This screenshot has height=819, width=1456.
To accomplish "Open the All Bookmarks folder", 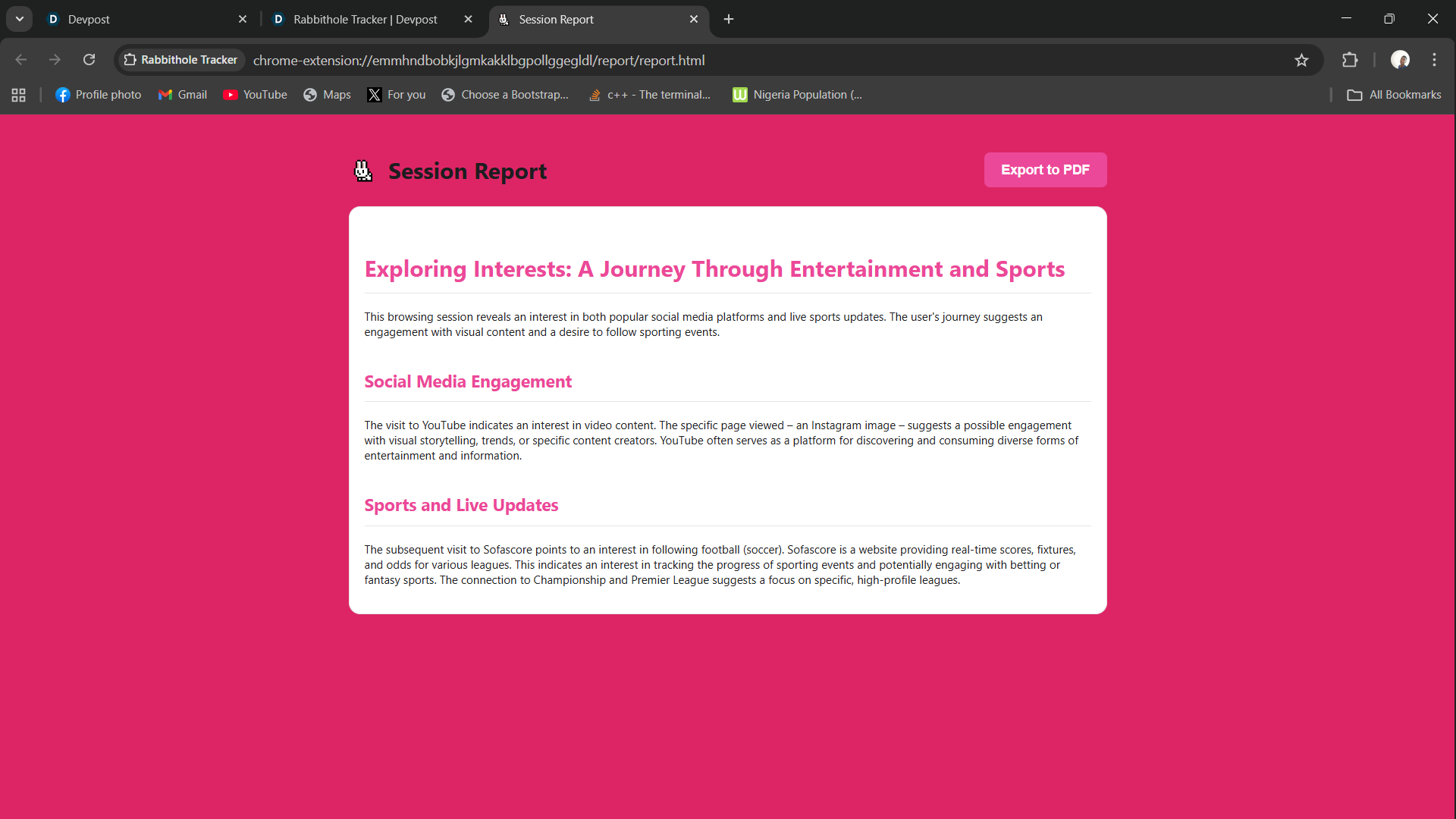I will (x=1394, y=95).
